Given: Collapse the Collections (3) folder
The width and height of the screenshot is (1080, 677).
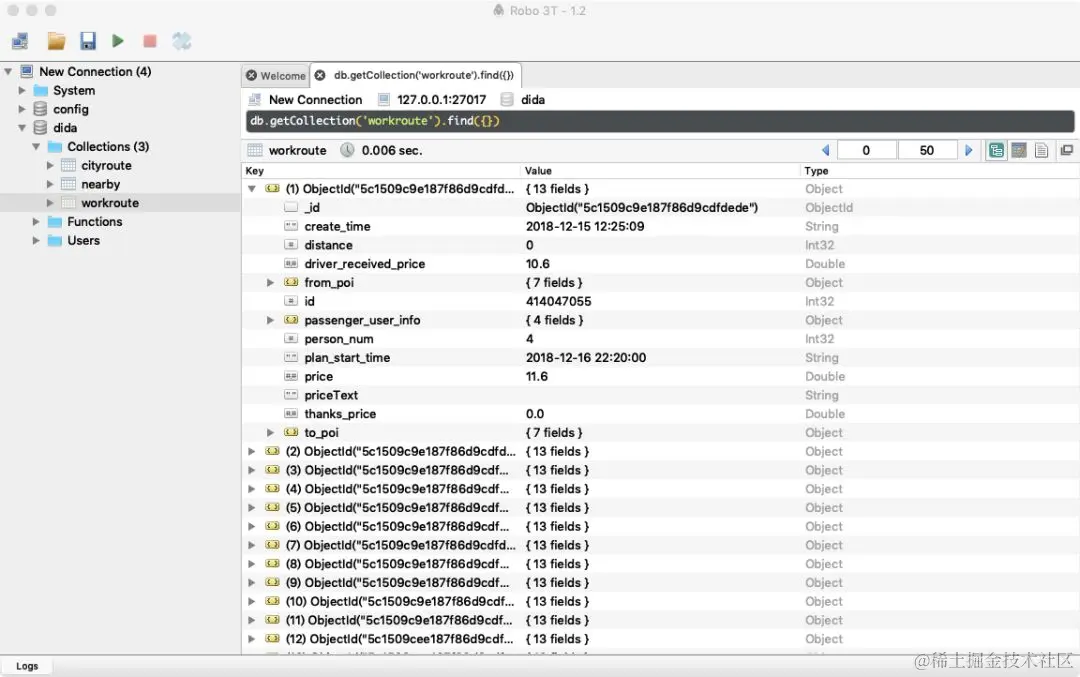Looking at the screenshot, I should point(36,147).
